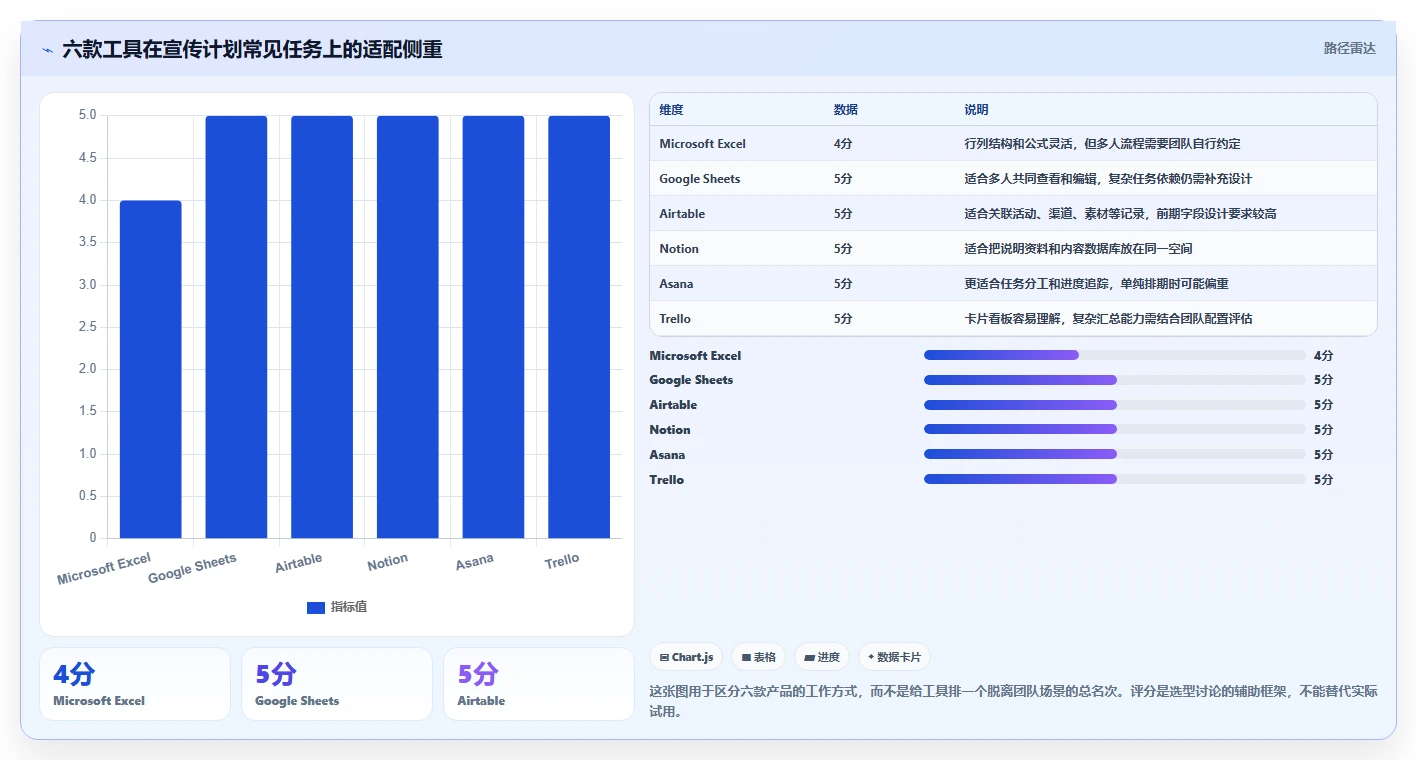
Task: Click the 5分 value in the Notion table row
Action: pos(843,249)
